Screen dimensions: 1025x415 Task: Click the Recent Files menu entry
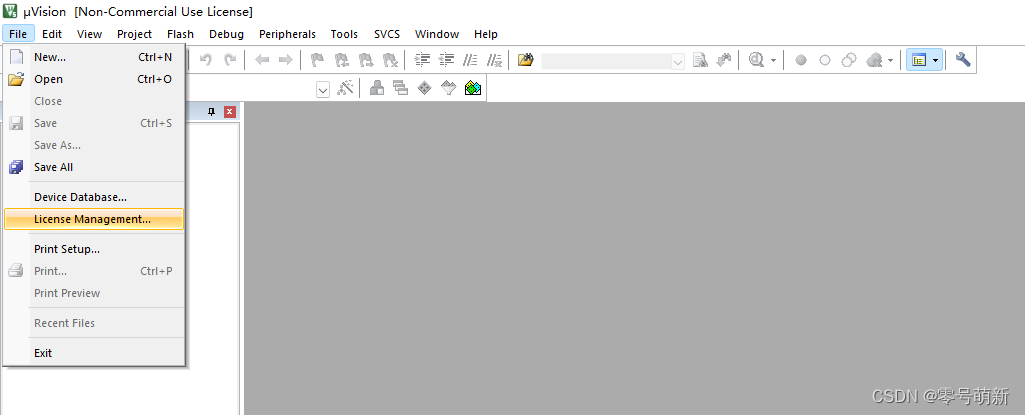point(94,323)
